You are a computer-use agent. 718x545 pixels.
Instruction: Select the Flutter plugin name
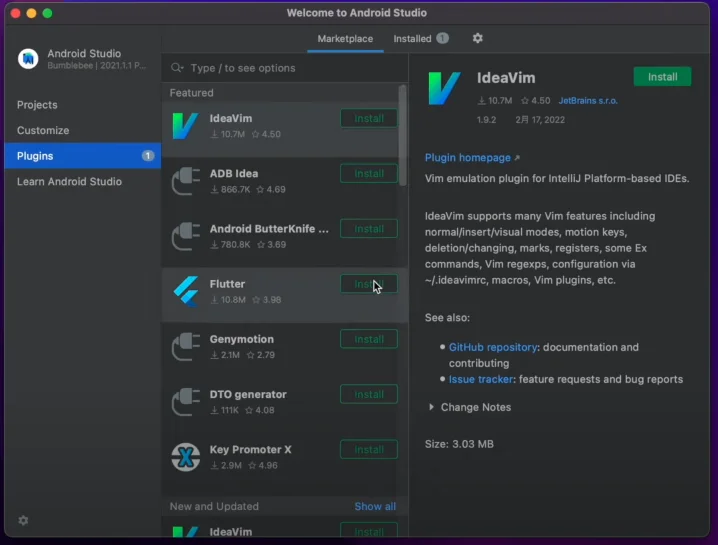click(227, 284)
